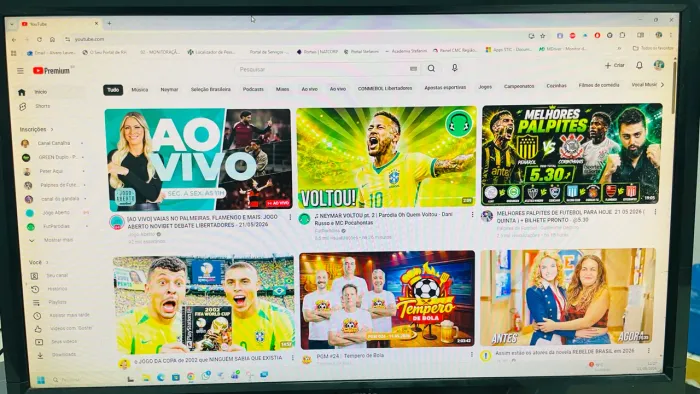This screenshot has height=394, width=700.
Task: Open WhatsApp from the taskbar
Action: 206,376
